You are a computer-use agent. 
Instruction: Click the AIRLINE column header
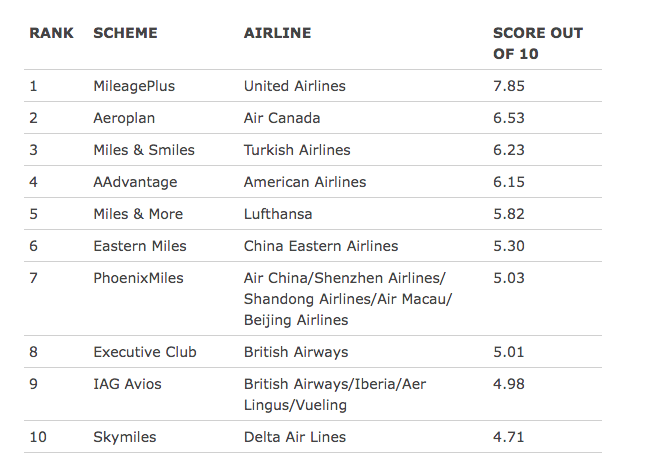click(x=277, y=33)
